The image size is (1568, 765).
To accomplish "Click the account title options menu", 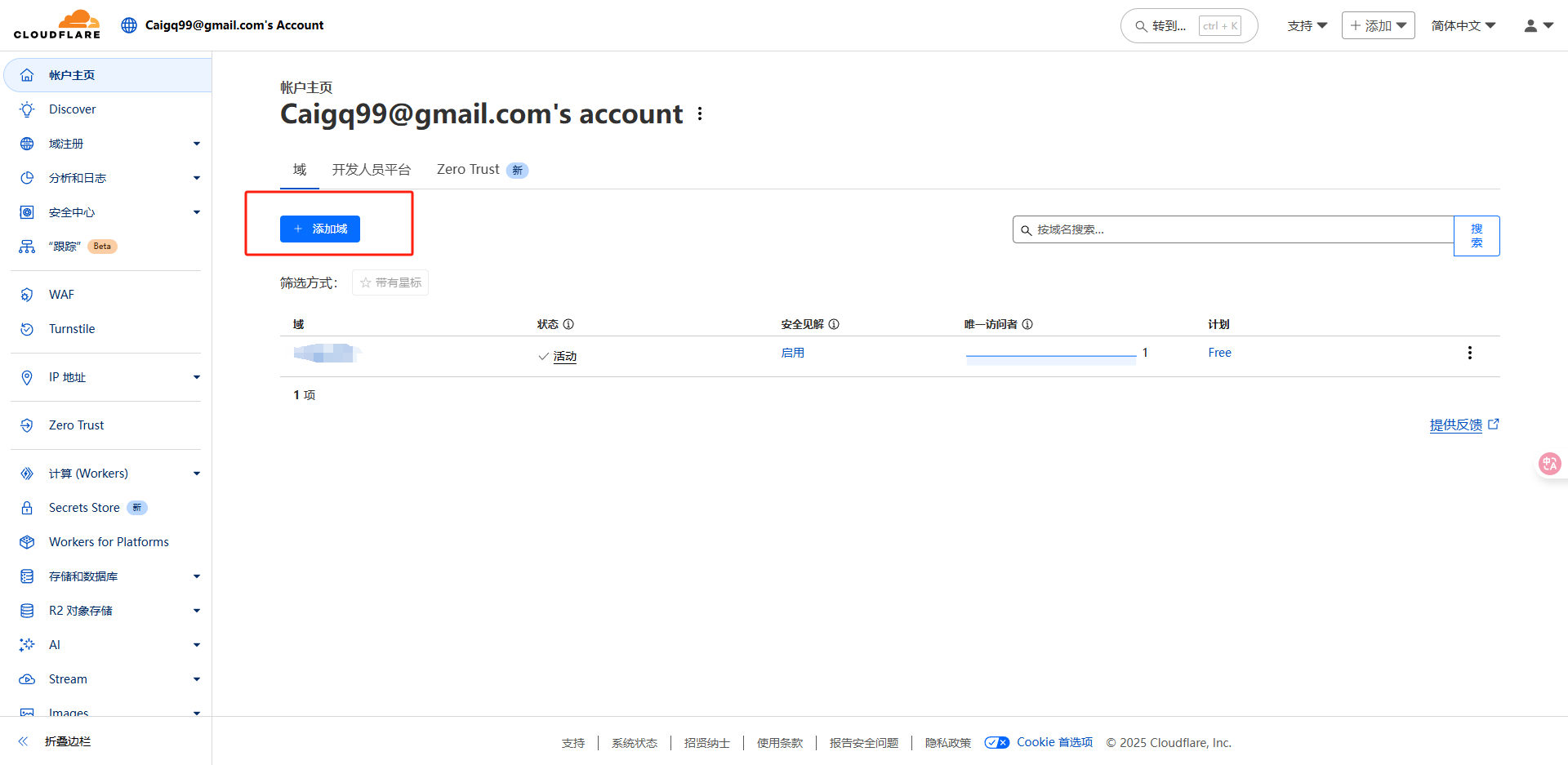I will 700,114.
